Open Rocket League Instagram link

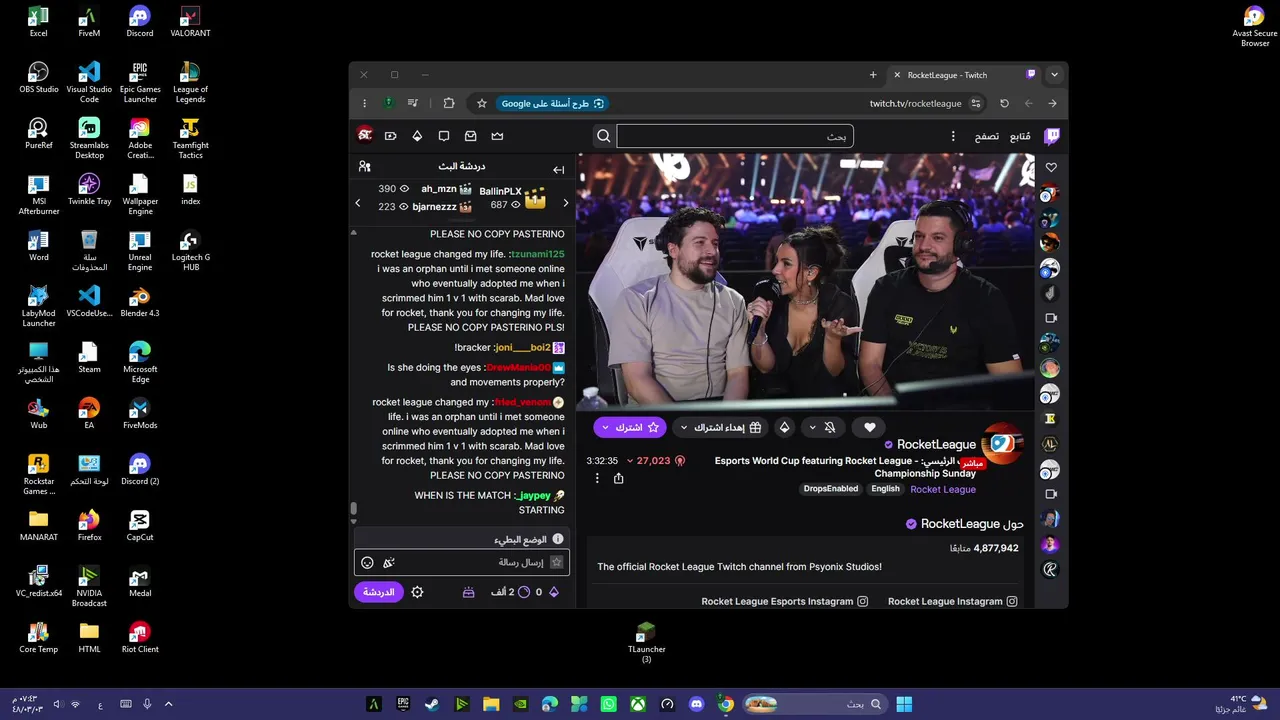pyautogui.click(x=952, y=601)
